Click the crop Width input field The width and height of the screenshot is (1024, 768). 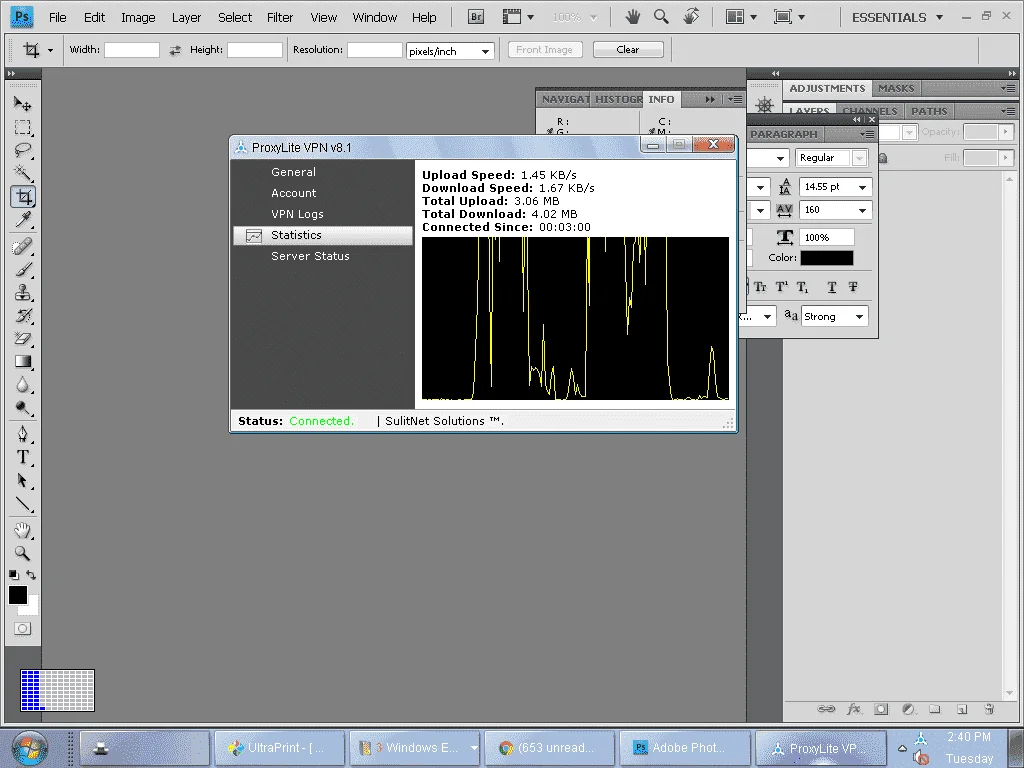click(x=132, y=50)
